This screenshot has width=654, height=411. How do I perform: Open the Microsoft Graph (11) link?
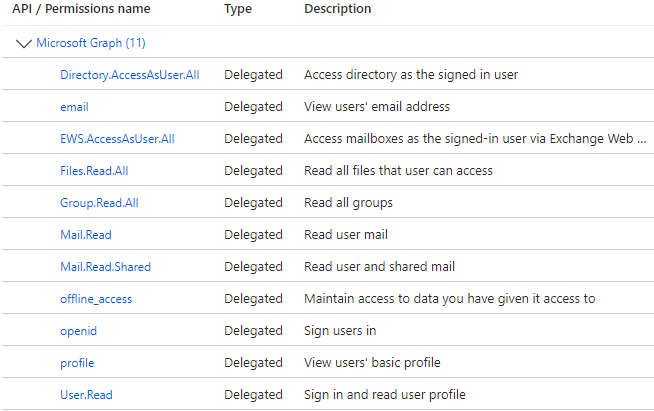pyautogui.click(x=91, y=43)
